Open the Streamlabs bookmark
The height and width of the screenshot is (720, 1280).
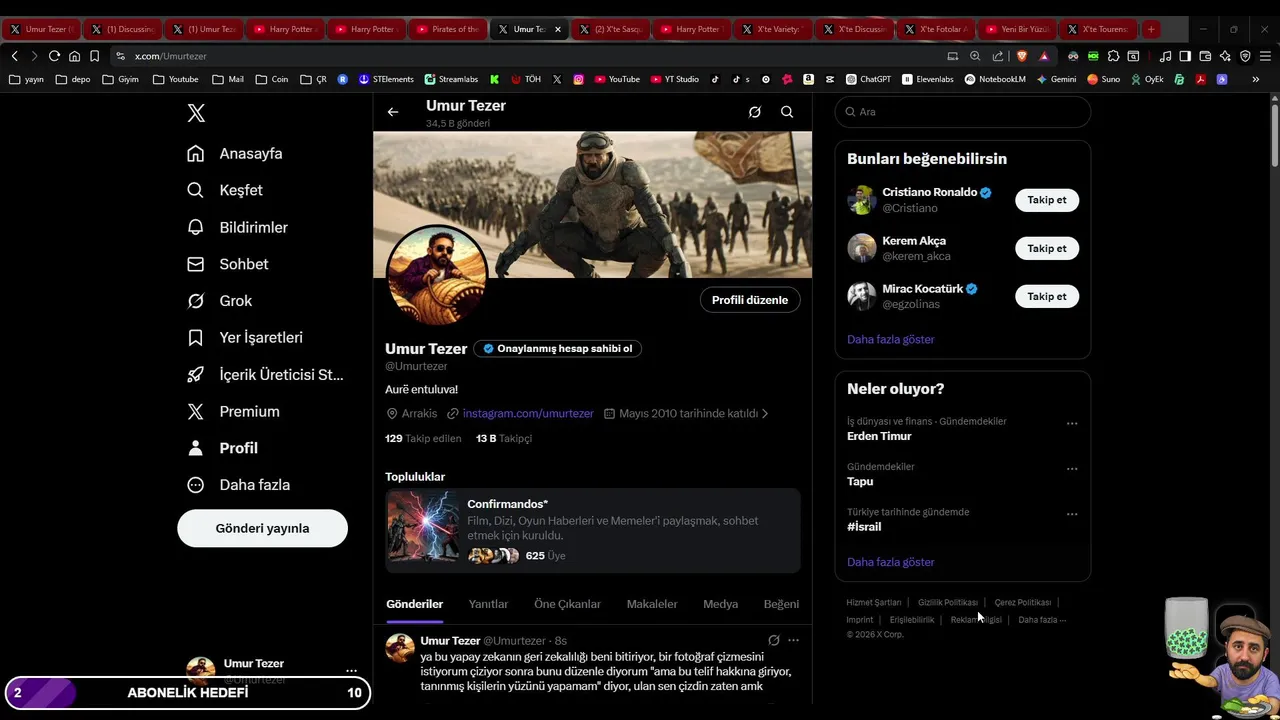(x=451, y=79)
